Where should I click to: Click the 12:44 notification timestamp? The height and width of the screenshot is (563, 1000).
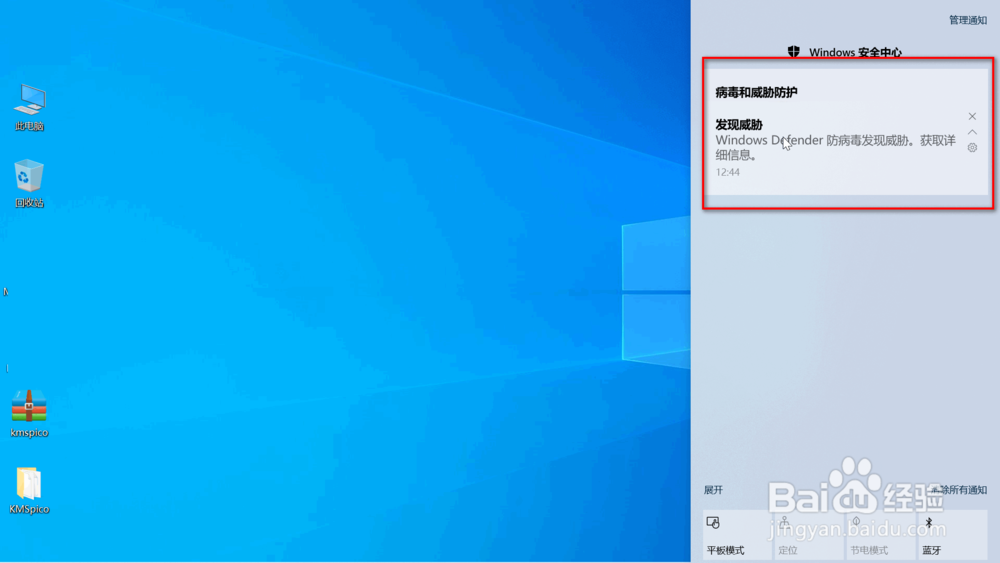click(727, 172)
